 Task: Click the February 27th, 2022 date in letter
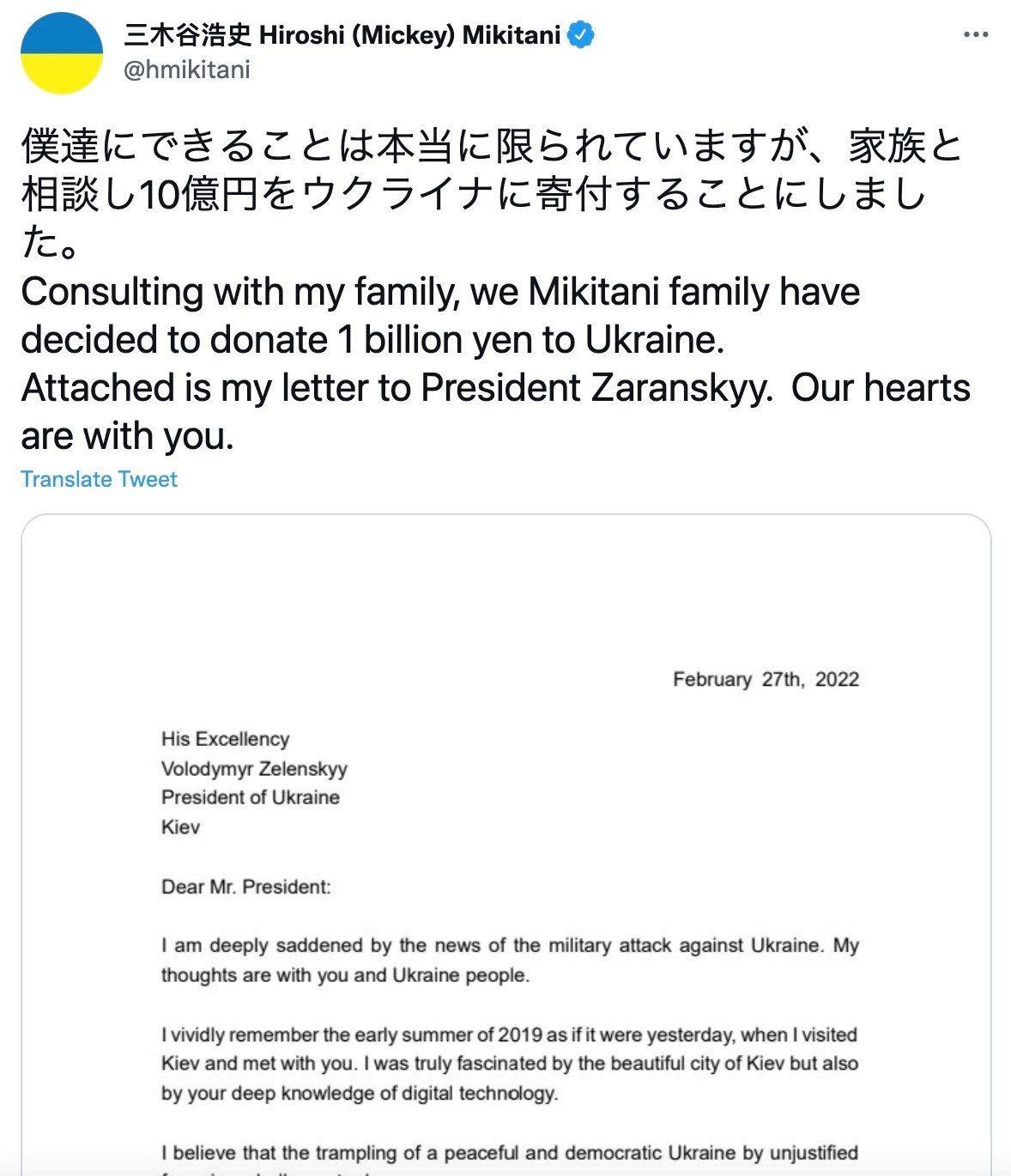point(766,679)
